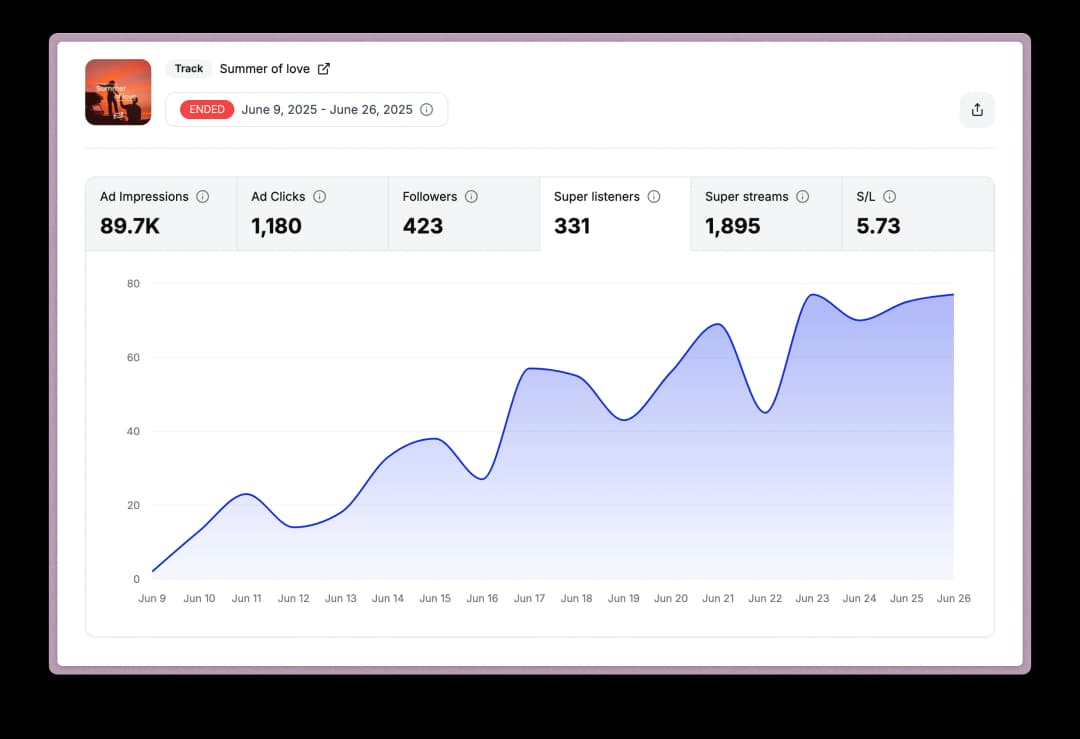Click the Jun 23 peak on chart
Screen dimensions: 1080x739
(812, 295)
